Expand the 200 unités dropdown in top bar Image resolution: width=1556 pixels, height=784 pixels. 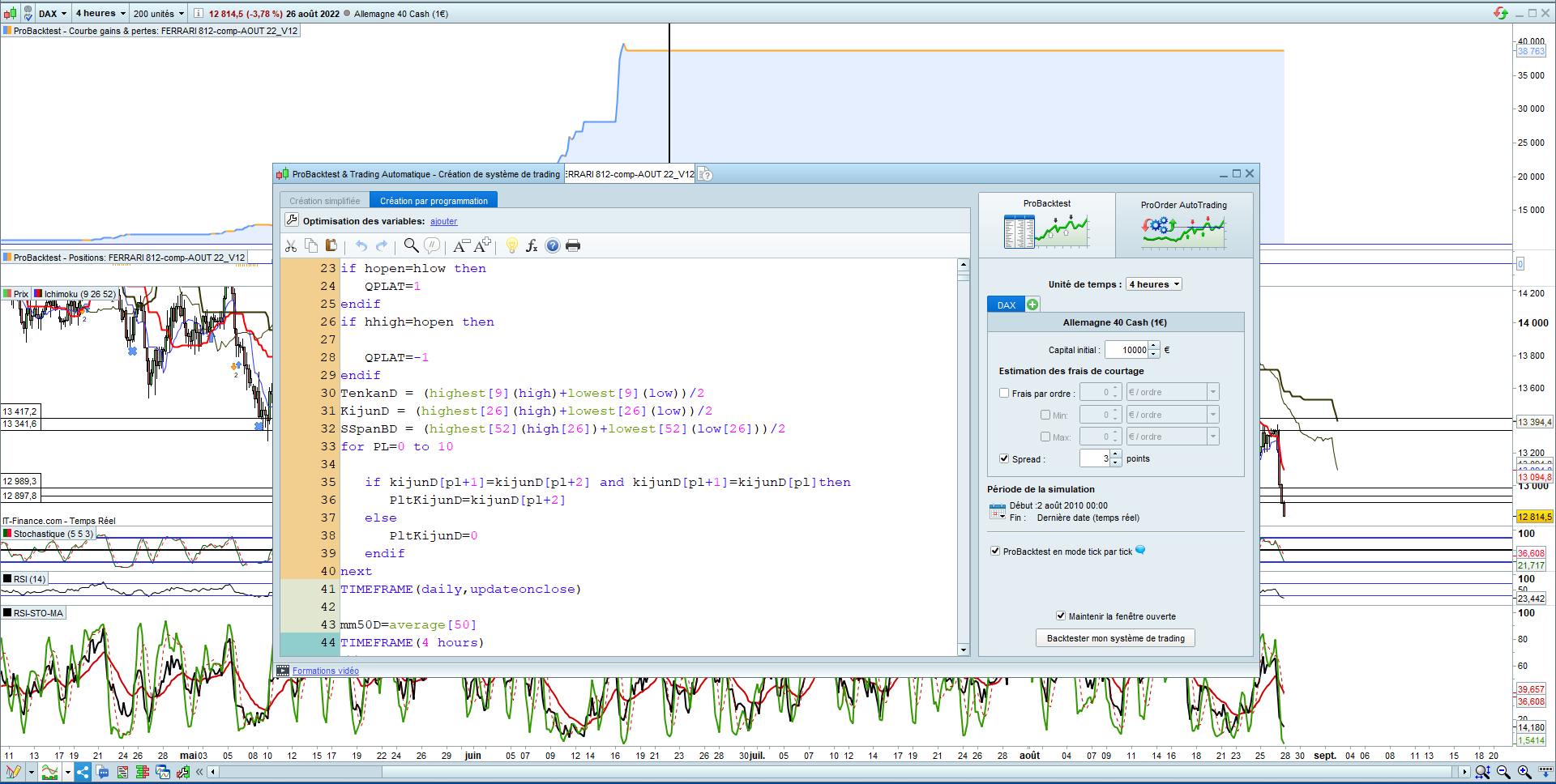(159, 14)
